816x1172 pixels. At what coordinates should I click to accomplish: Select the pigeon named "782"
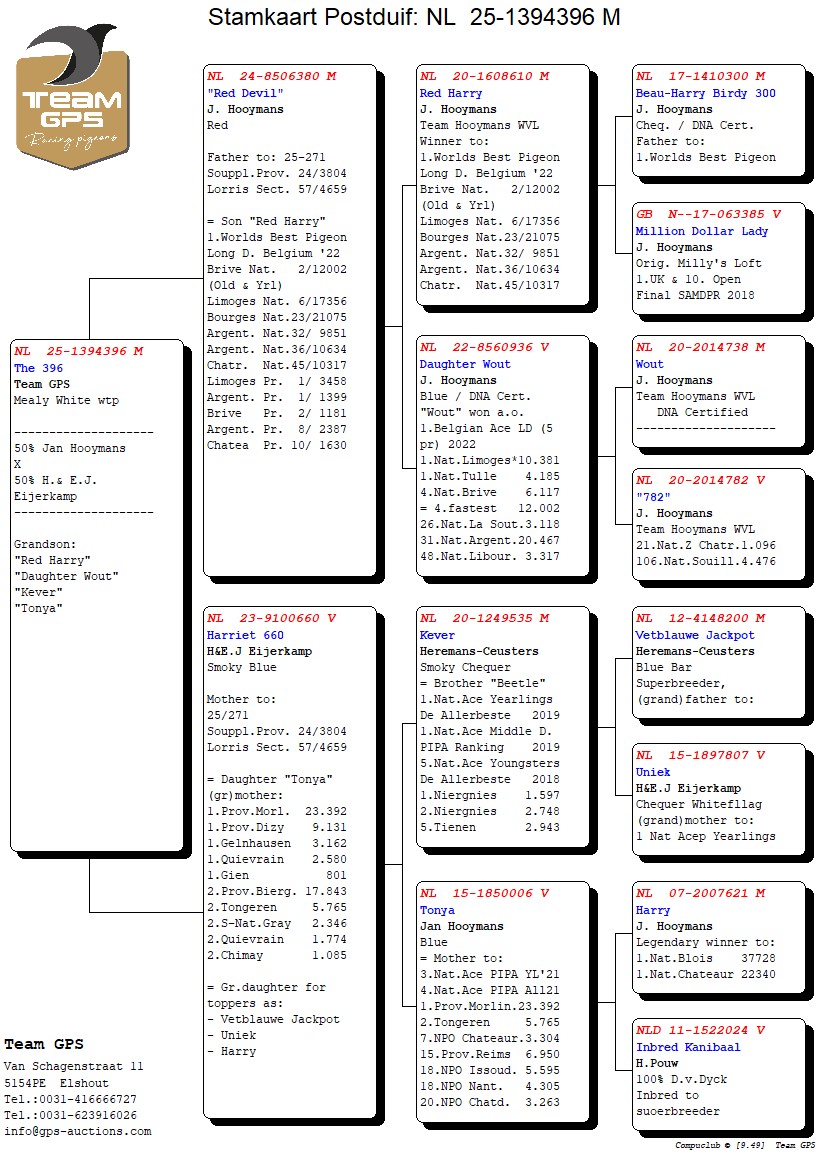point(653,497)
